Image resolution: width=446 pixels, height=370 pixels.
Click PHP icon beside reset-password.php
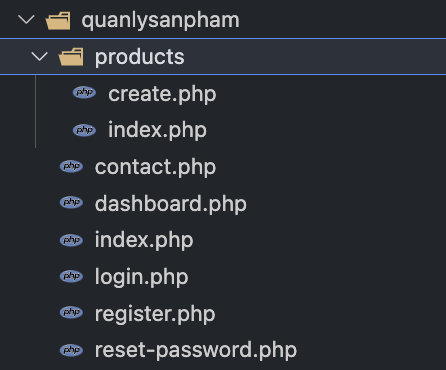[x=71, y=350]
